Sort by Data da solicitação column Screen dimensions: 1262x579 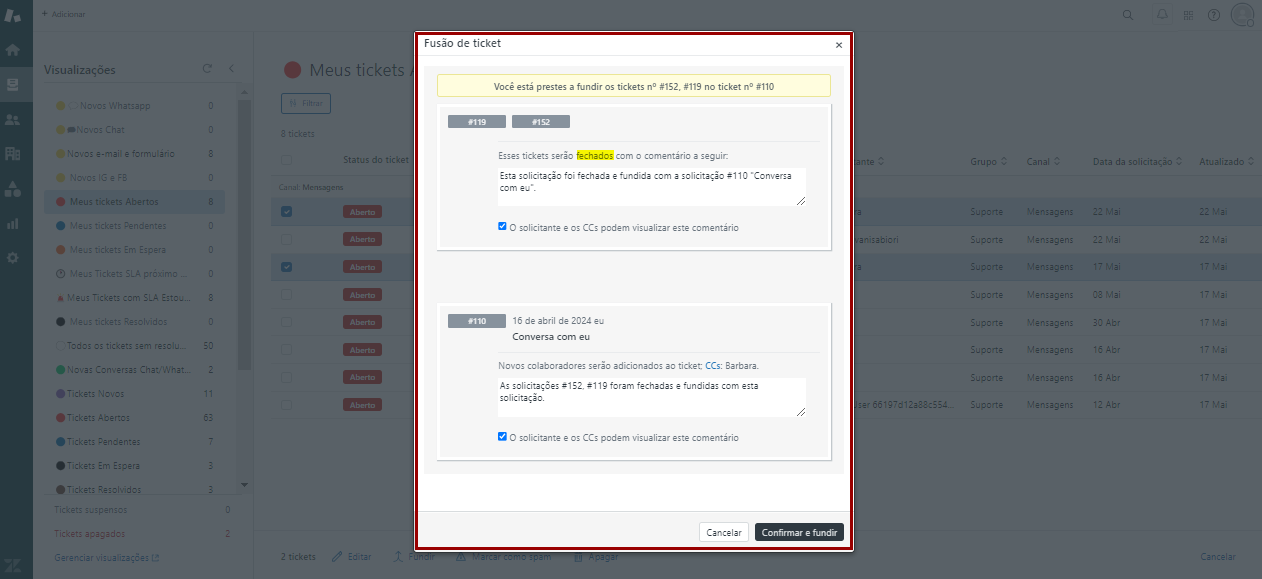1137,161
